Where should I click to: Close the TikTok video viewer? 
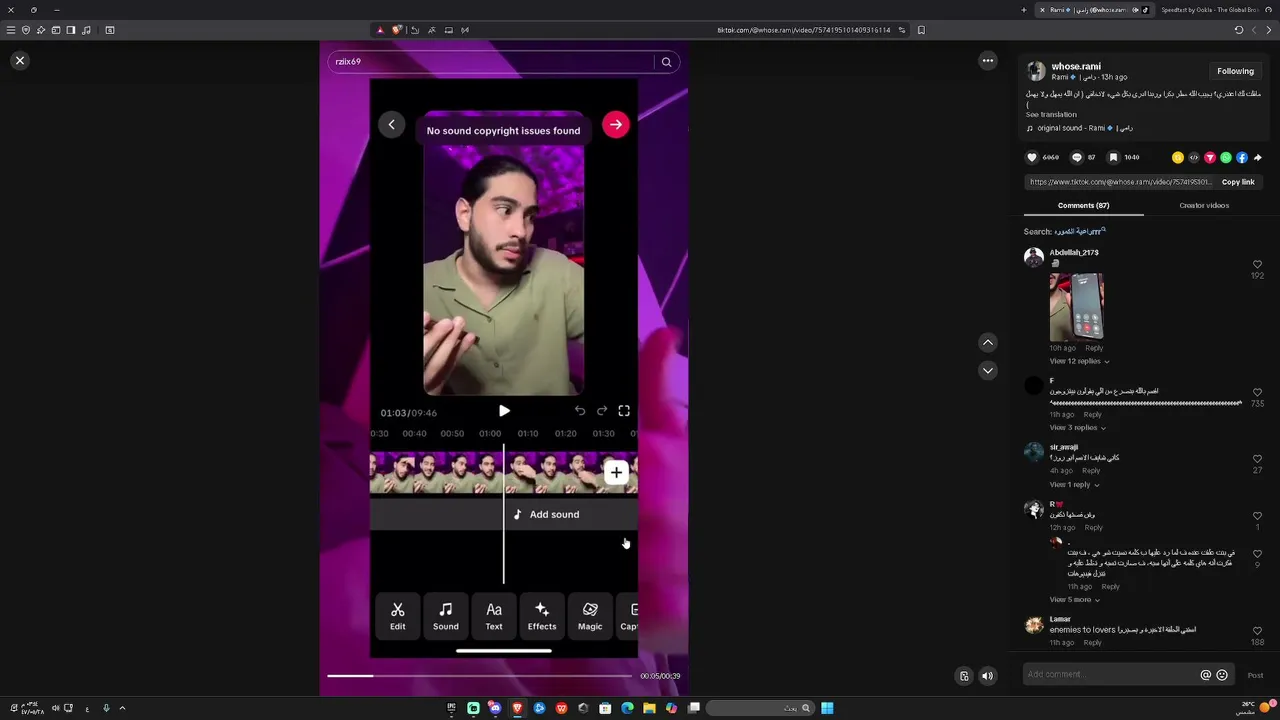point(19,61)
